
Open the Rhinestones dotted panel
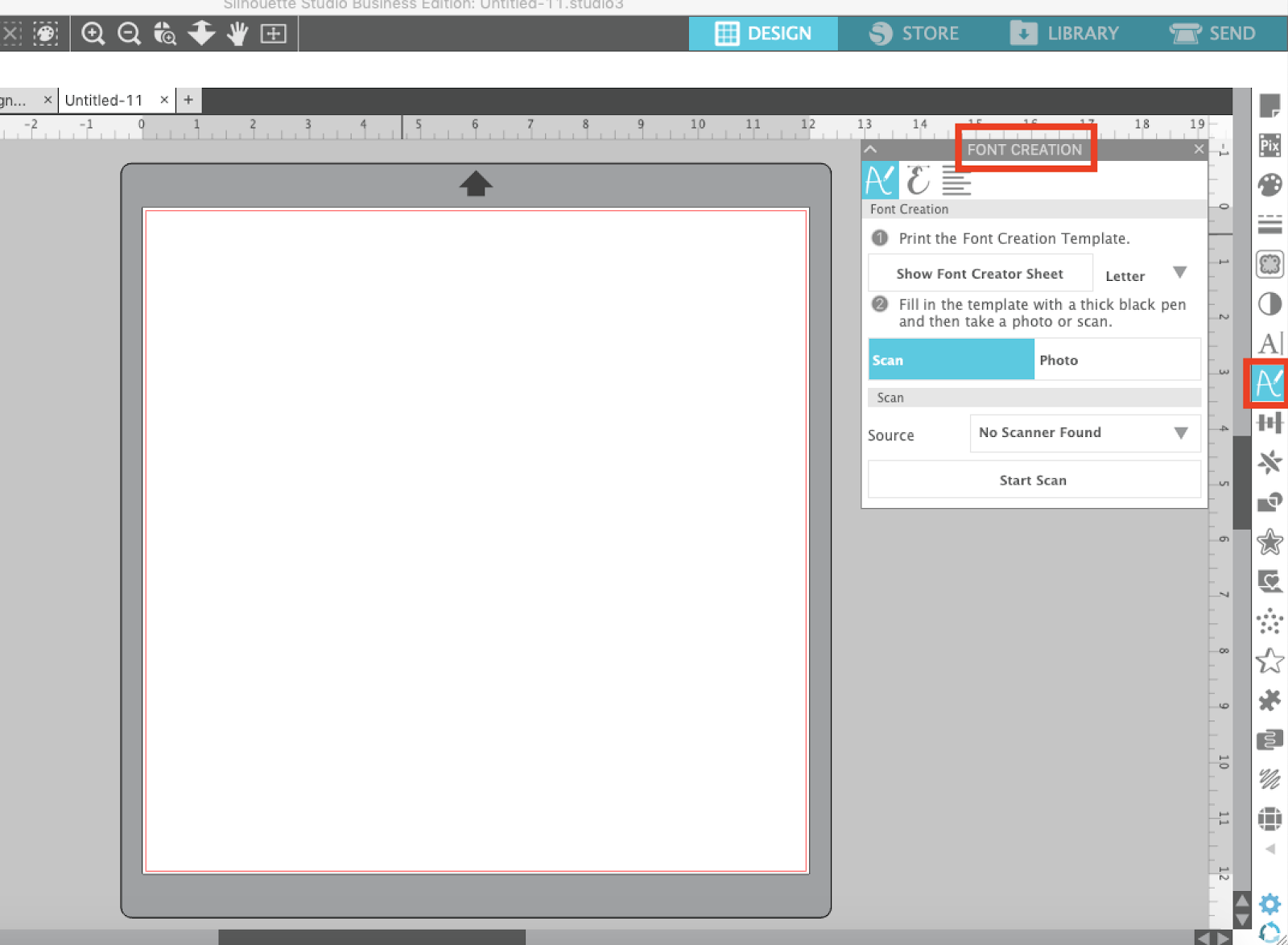[1269, 621]
